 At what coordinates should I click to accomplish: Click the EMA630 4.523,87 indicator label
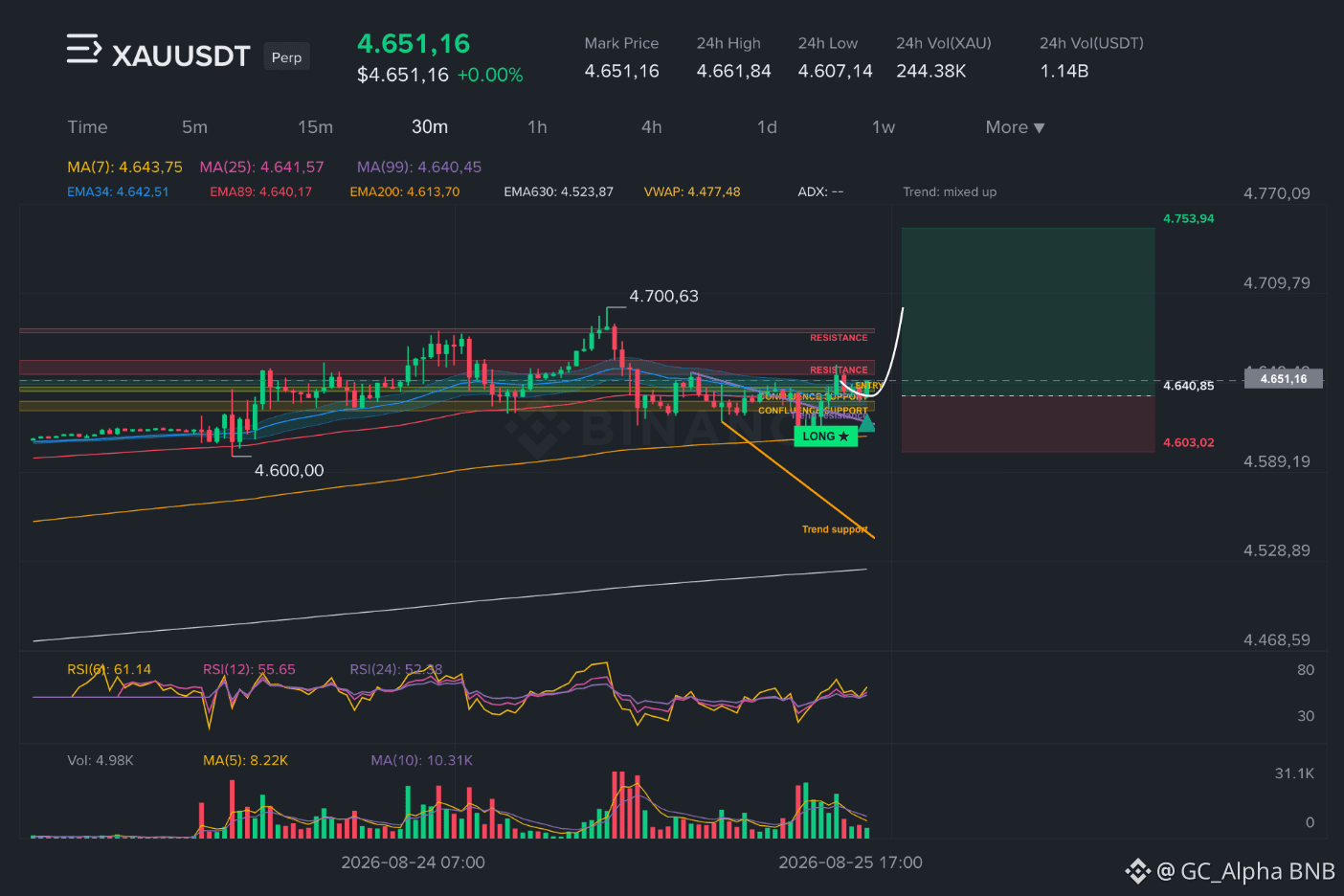click(558, 191)
